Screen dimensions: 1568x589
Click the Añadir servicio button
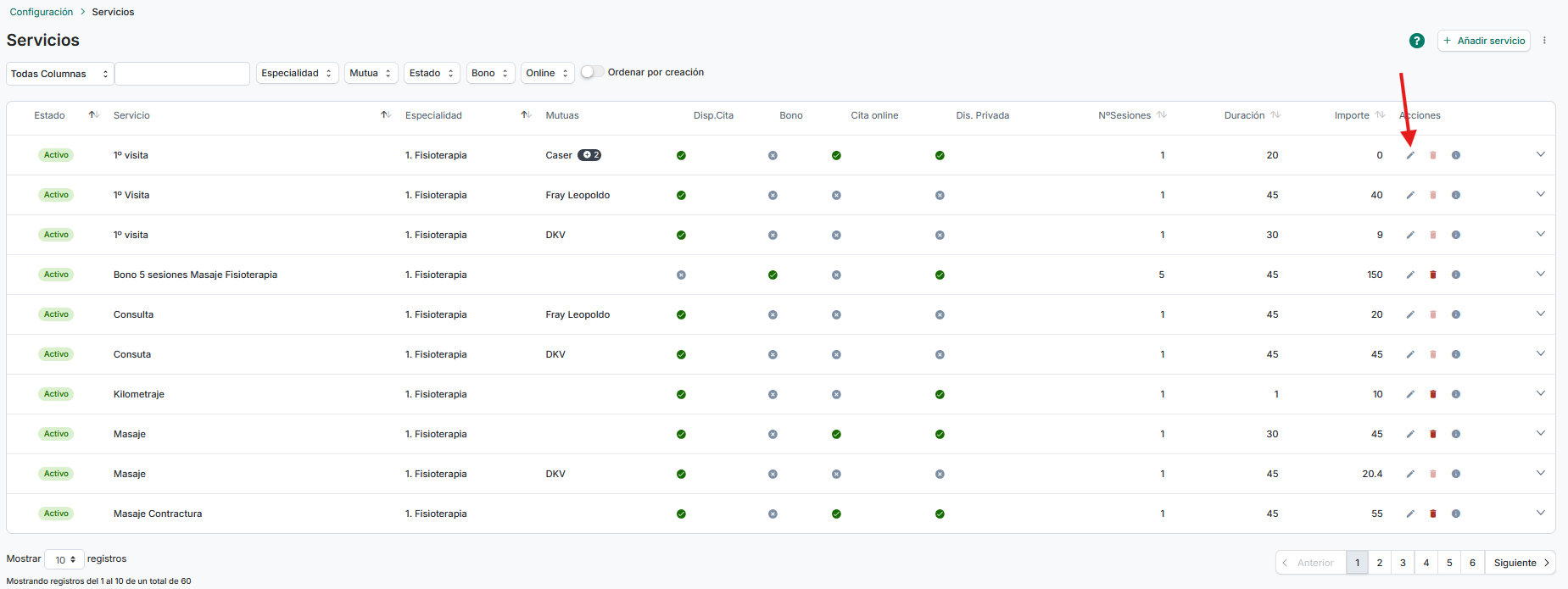pyautogui.click(x=1484, y=41)
